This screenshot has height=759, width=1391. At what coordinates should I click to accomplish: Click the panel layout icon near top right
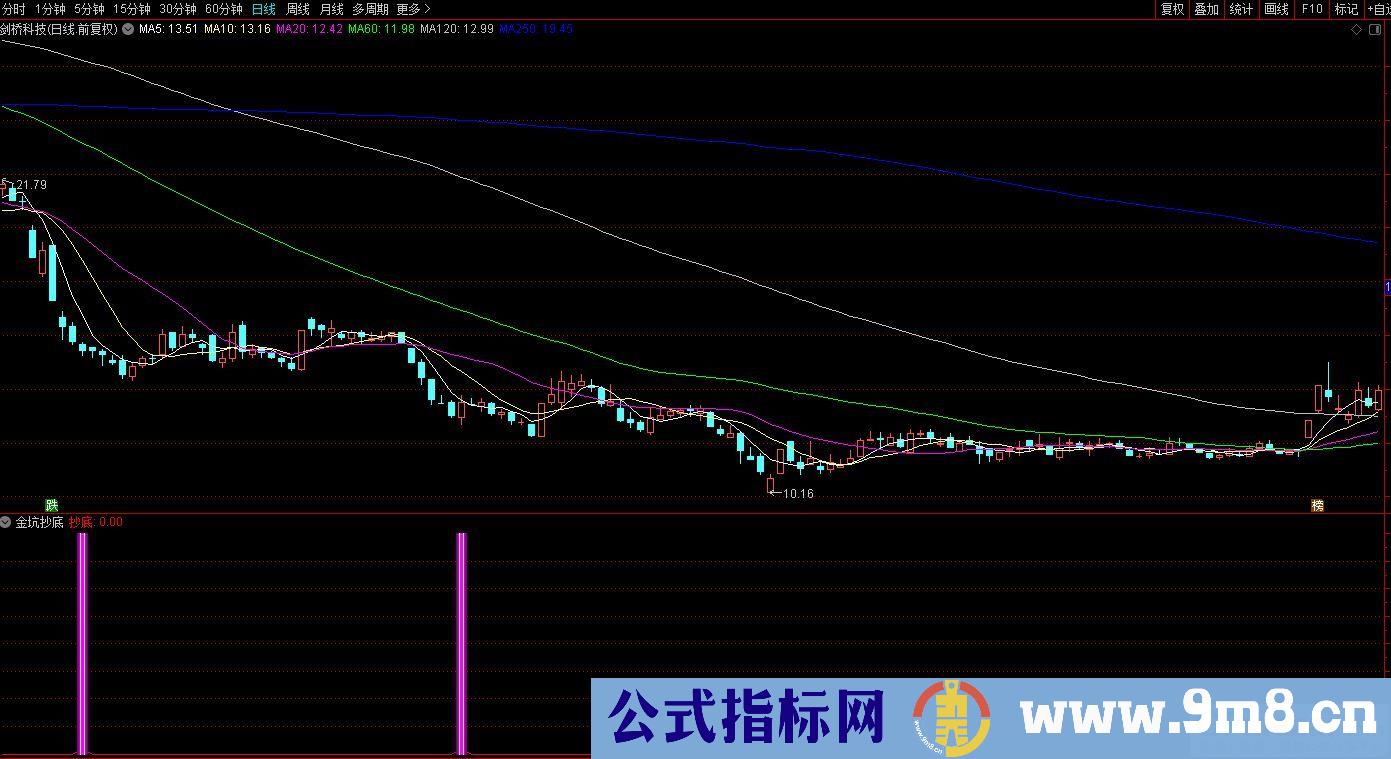point(1374,29)
